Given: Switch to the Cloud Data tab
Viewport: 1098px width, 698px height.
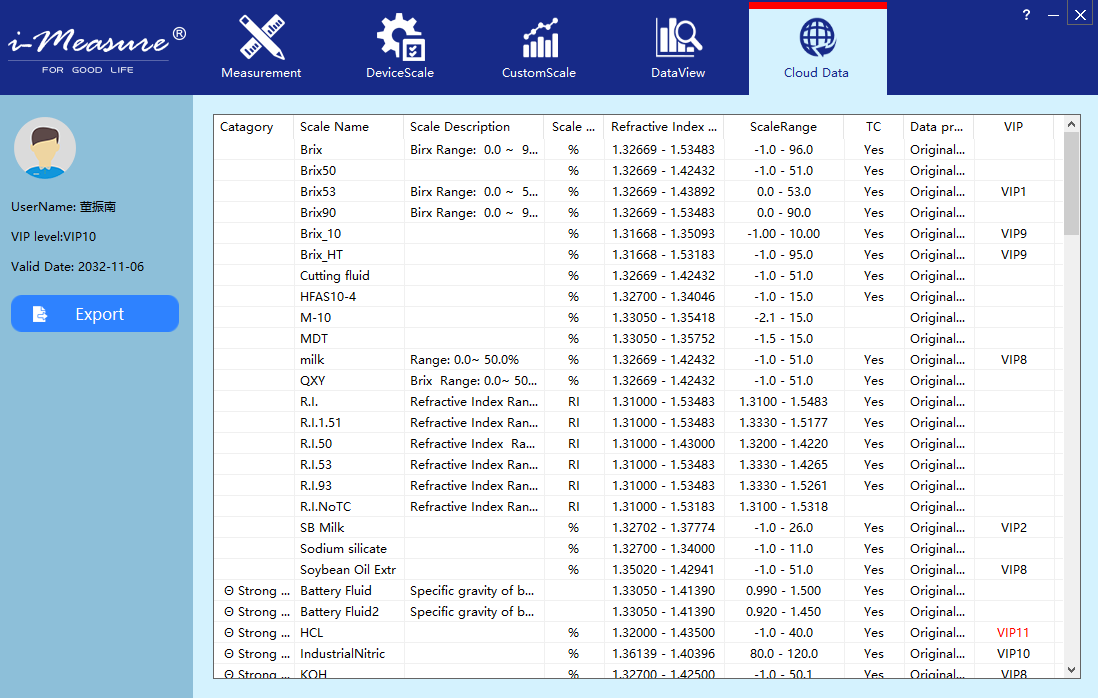Looking at the screenshot, I should pos(816,48).
